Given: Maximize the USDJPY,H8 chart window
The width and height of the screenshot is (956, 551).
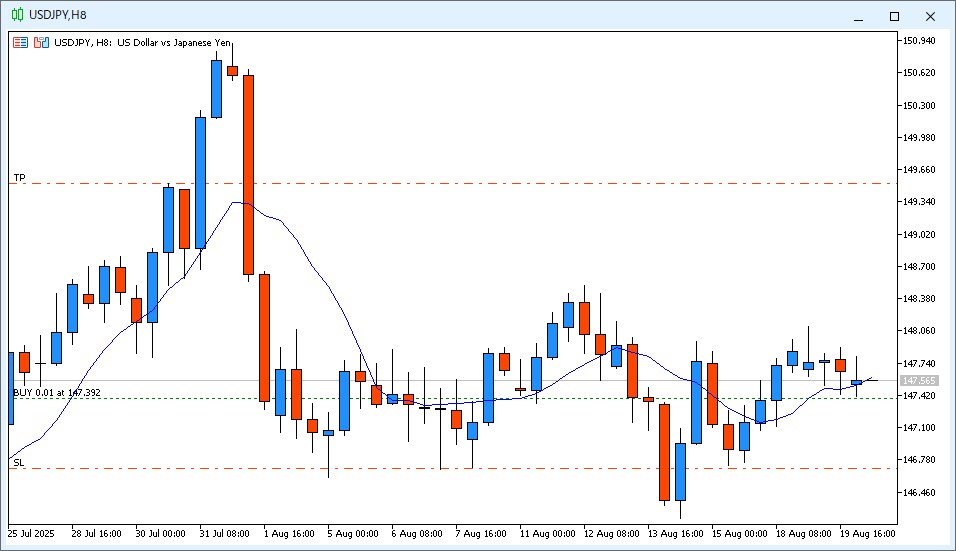Looking at the screenshot, I should [894, 16].
